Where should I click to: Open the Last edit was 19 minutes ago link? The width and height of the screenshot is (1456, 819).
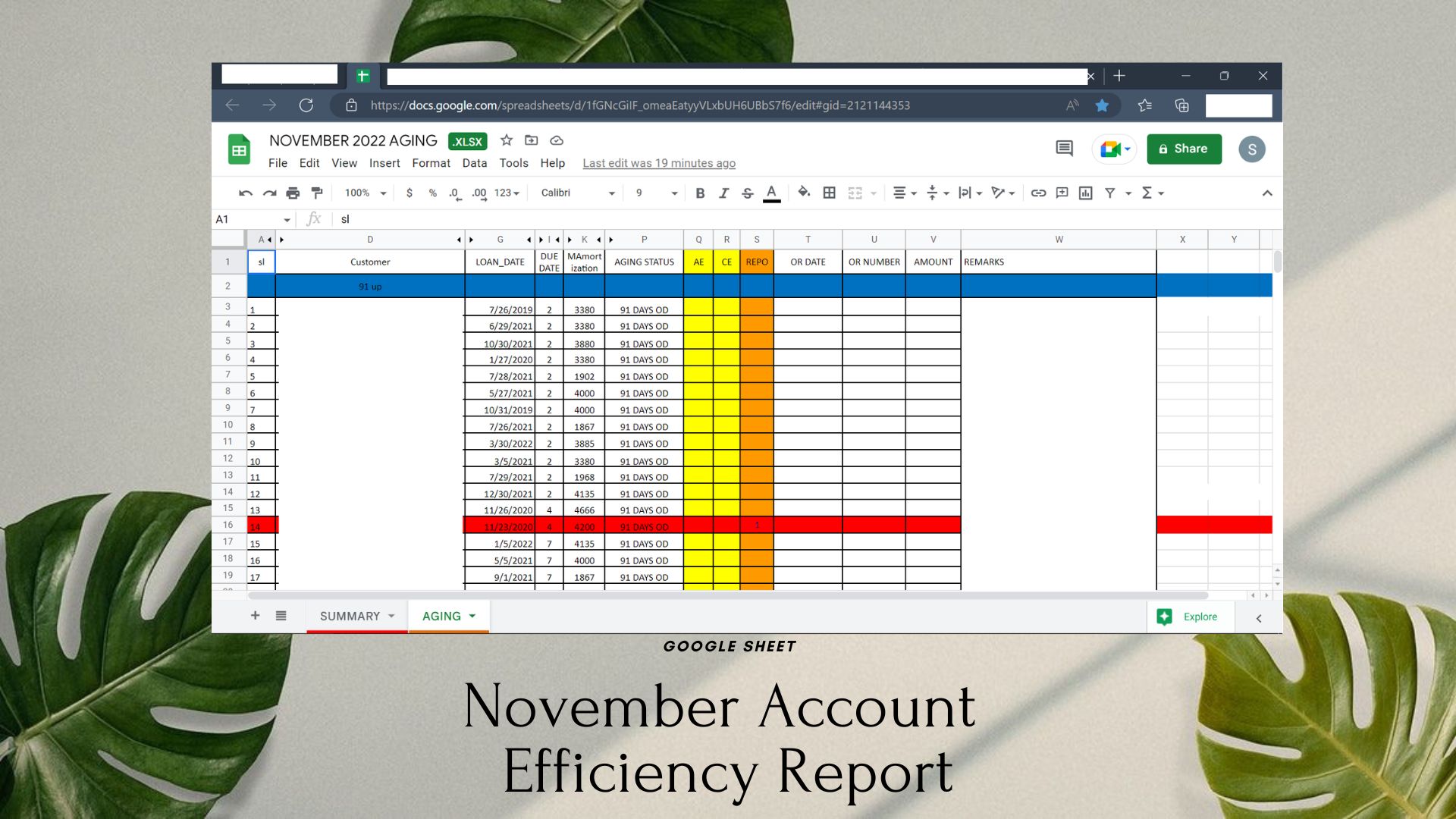[x=658, y=163]
